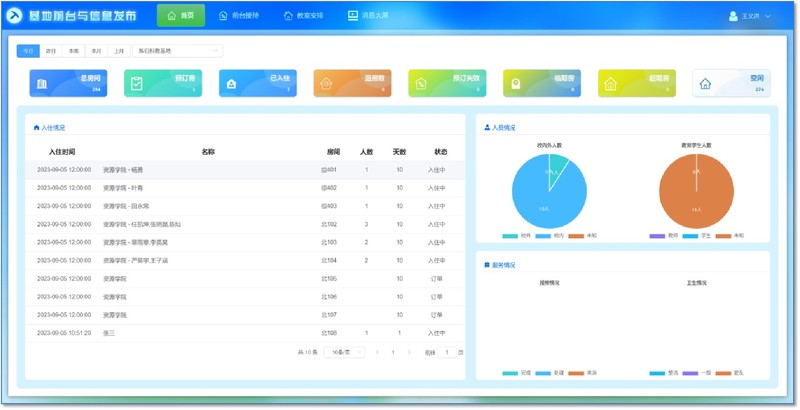
Task: Click the 入住时间 column header
Action: tap(62, 152)
